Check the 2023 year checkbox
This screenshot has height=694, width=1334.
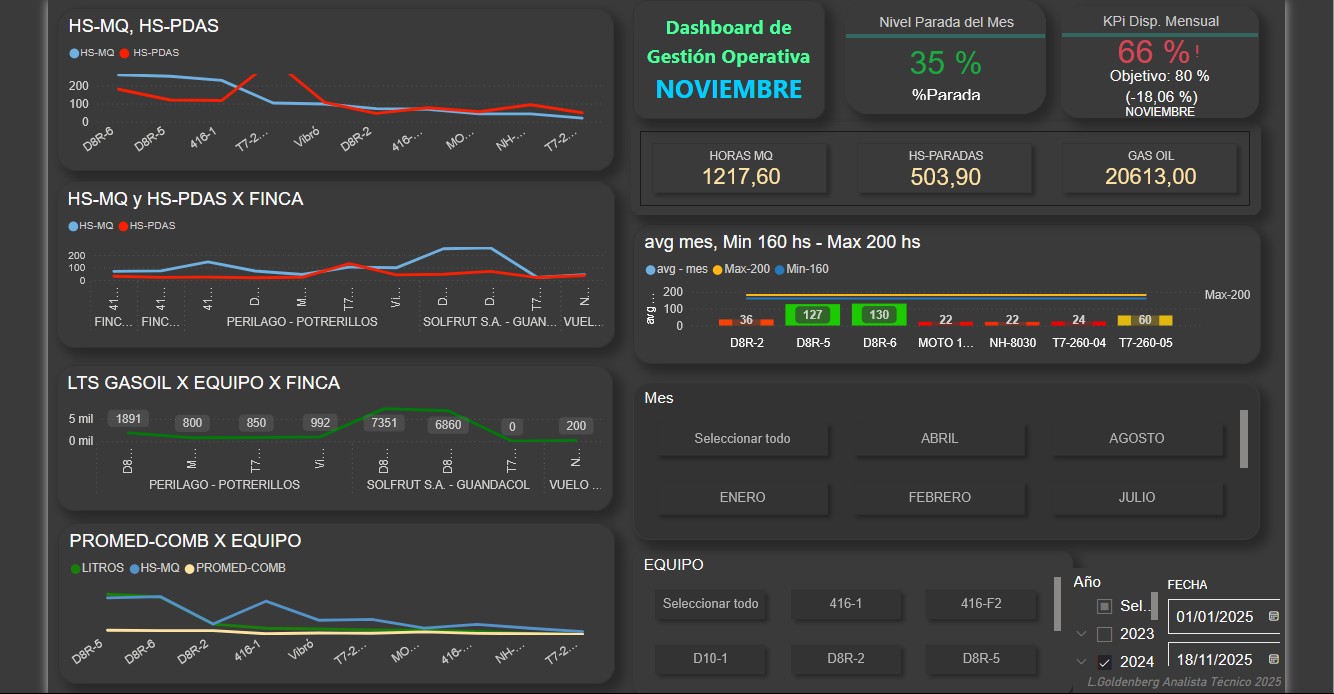tap(1104, 634)
